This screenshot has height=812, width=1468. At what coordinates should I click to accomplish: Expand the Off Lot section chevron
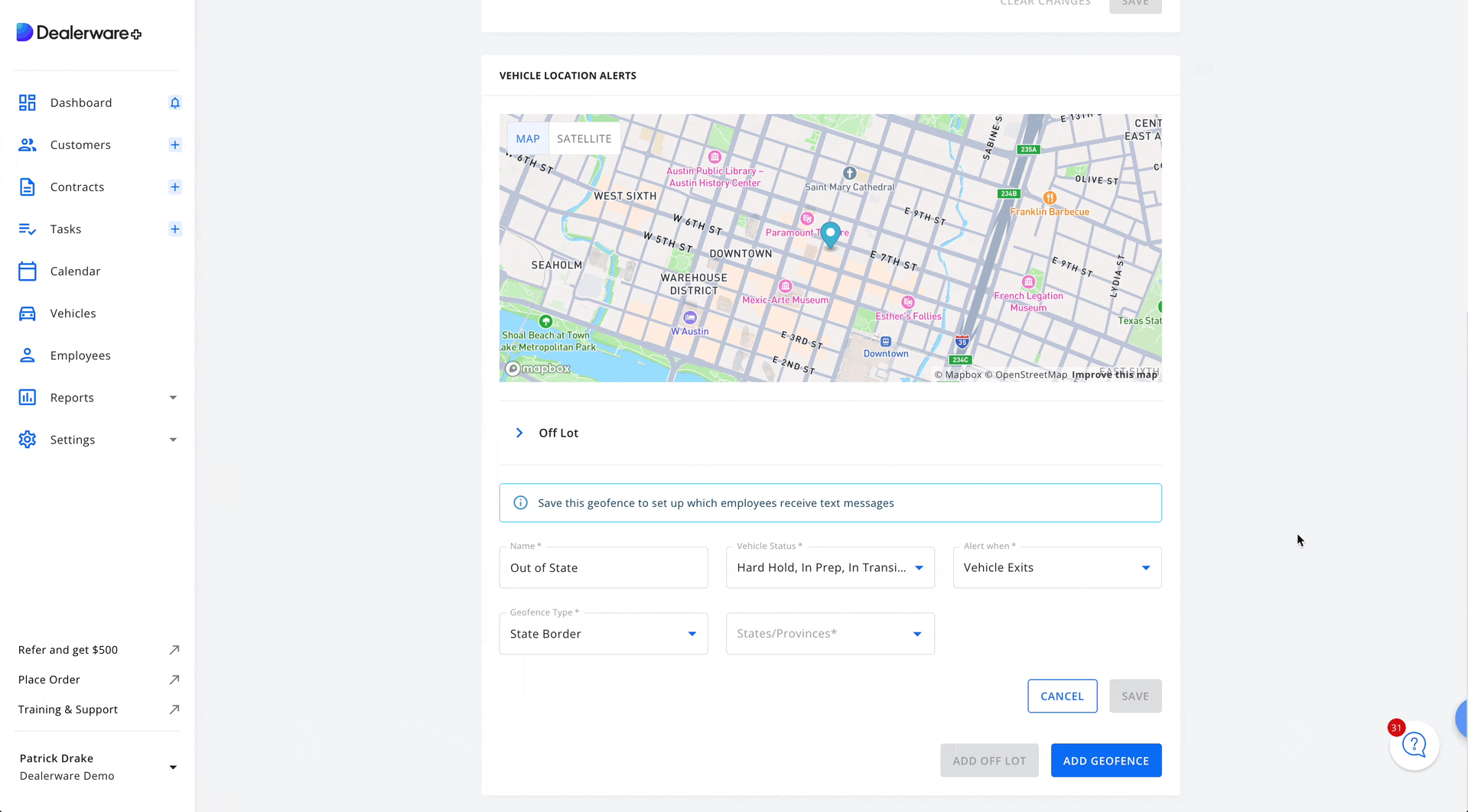coord(519,433)
